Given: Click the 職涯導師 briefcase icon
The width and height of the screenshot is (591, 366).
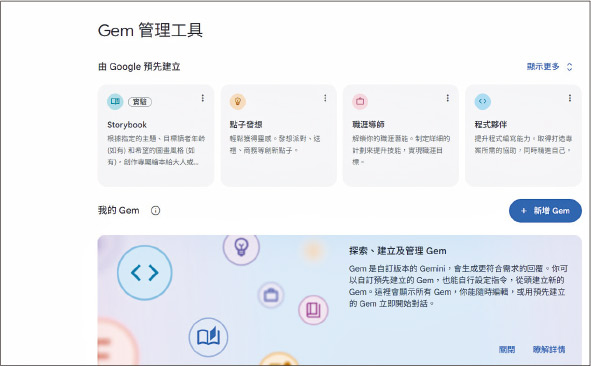Looking at the screenshot, I should [360, 101].
